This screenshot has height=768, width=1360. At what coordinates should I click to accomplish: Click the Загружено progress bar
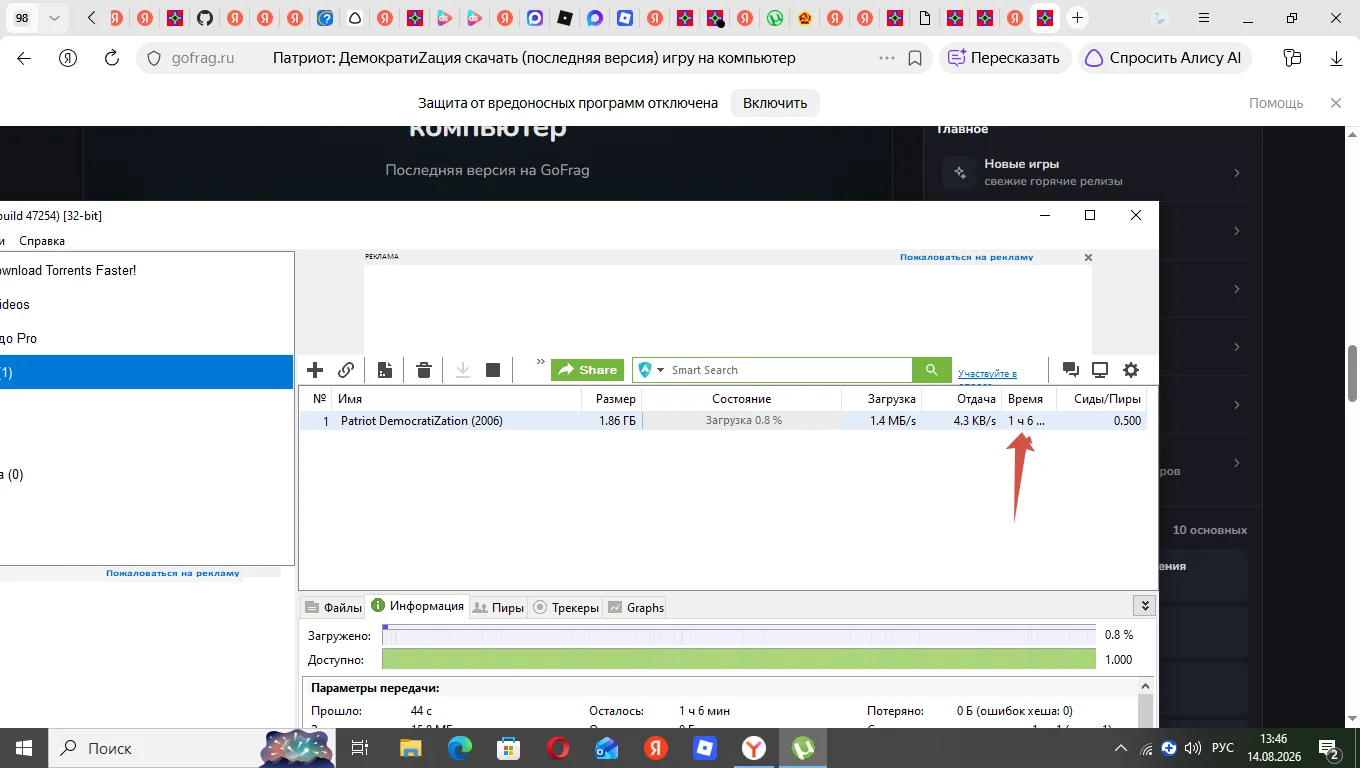click(739, 635)
